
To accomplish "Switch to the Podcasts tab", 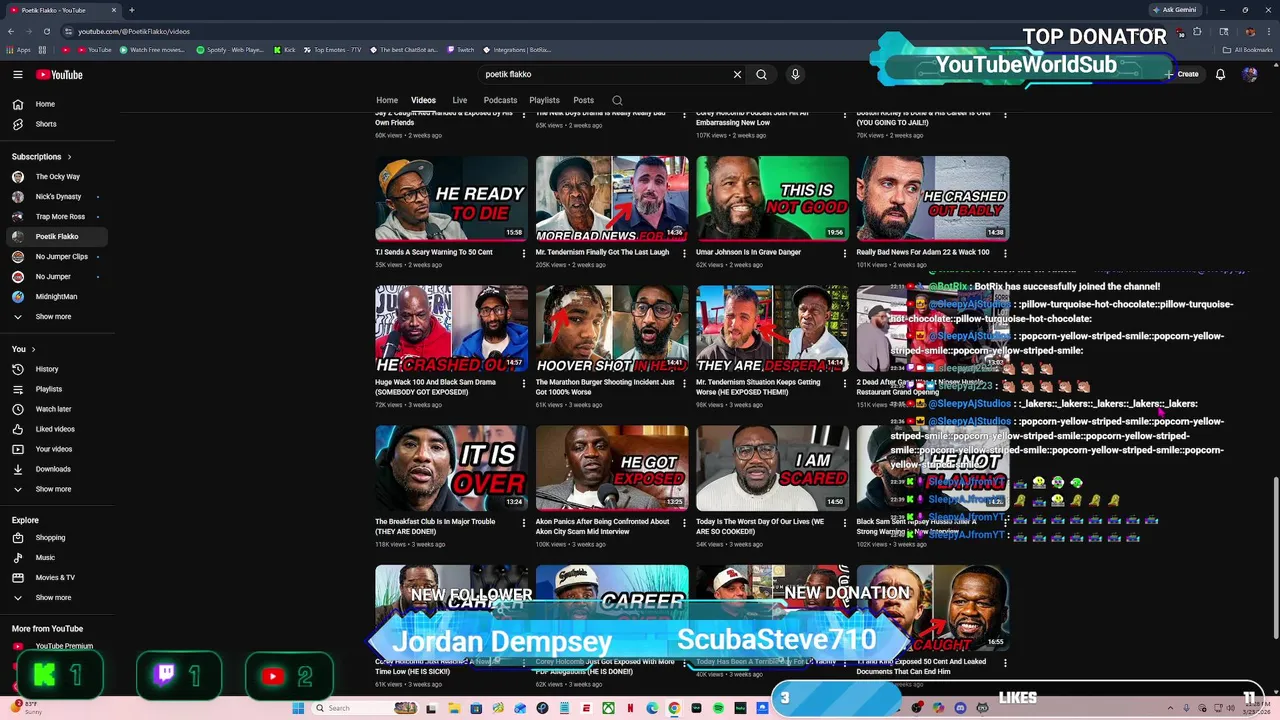I will (500, 100).
